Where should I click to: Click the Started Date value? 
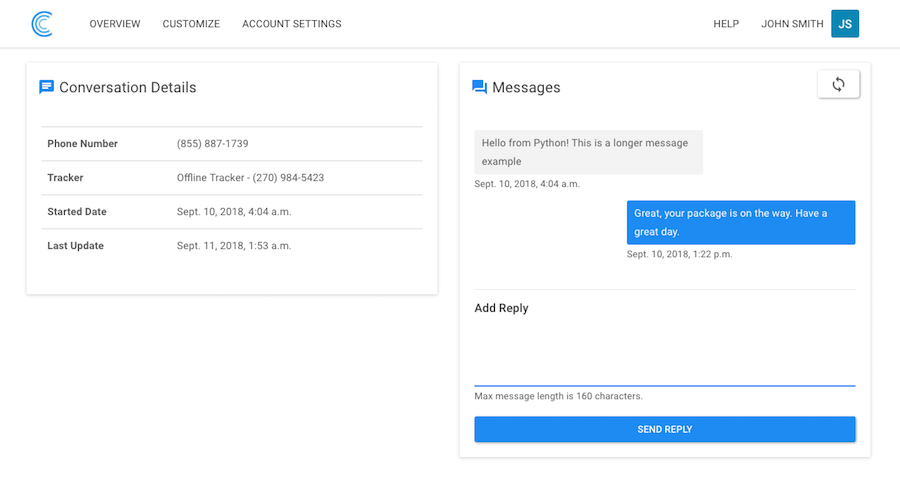[234, 212]
